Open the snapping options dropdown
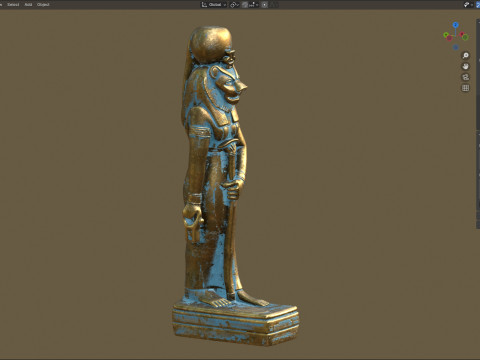The height and width of the screenshot is (360, 480). pyautogui.click(x=254, y=5)
